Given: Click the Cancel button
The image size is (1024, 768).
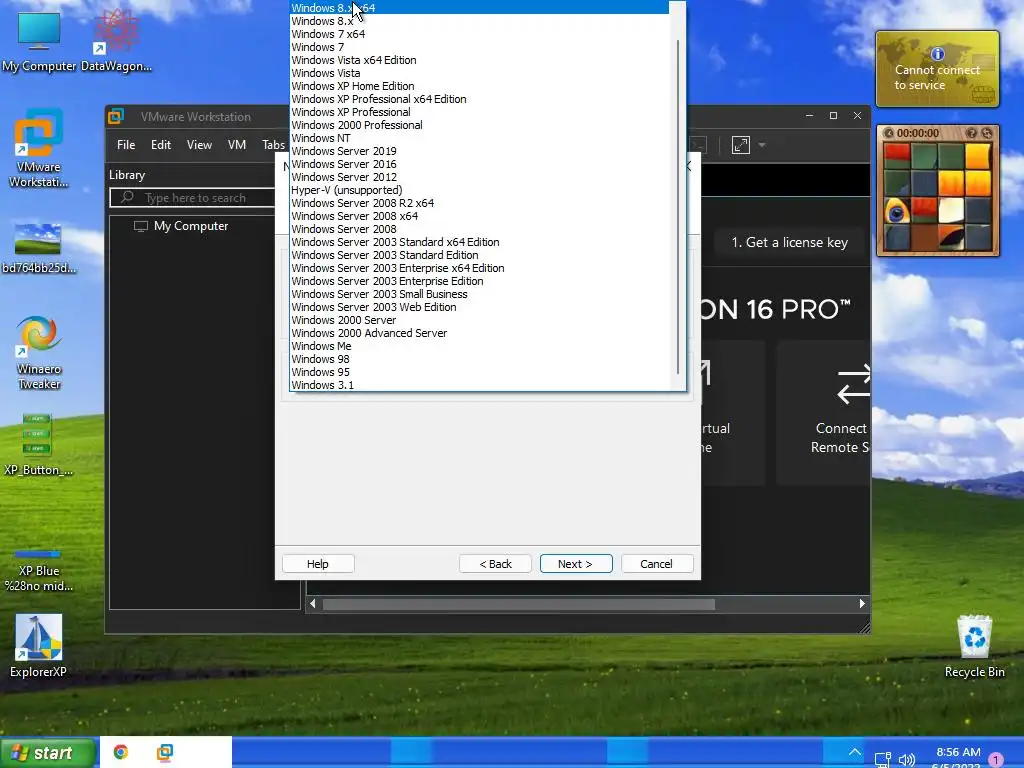Looking at the screenshot, I should coord(657,564).
